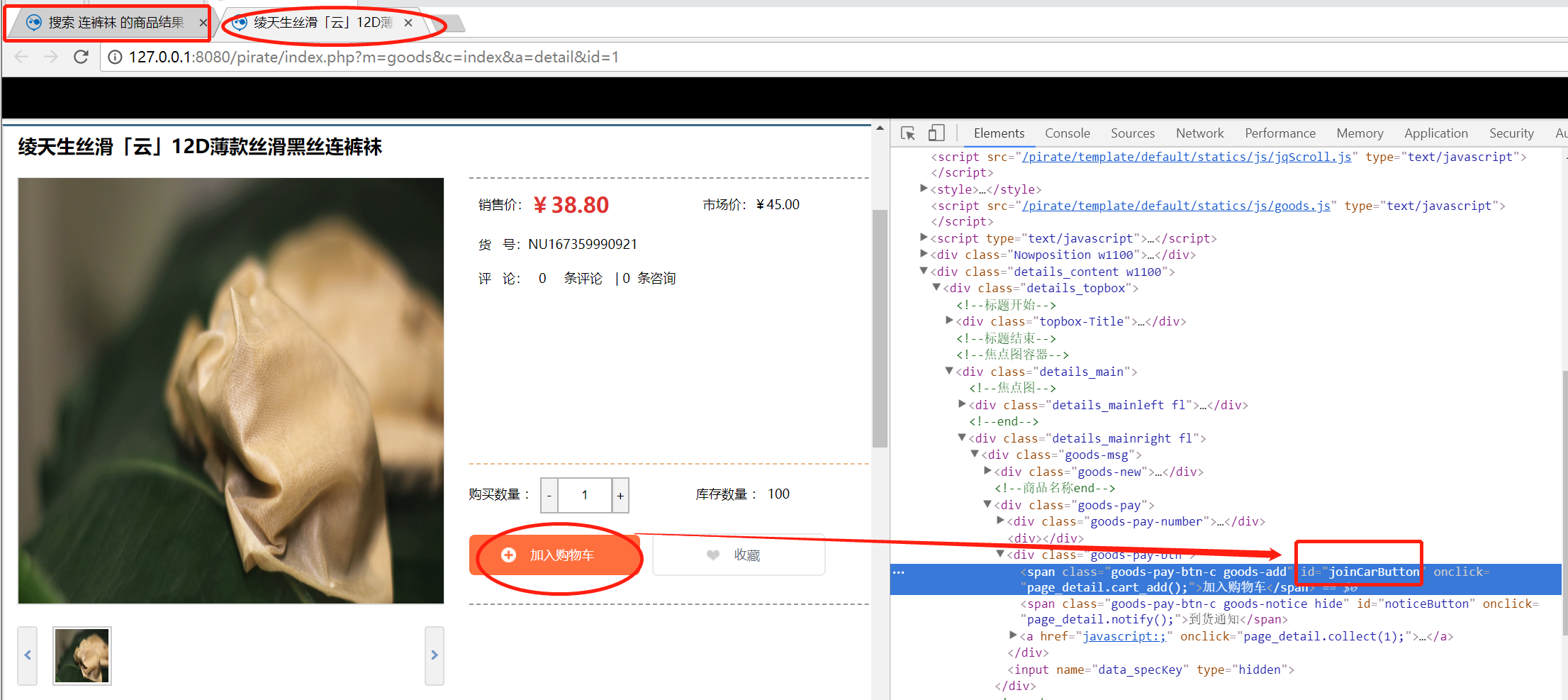Screen dimensions: 1568x700
Task: Collapse the goods-pay div node
Action: pyautogui.click(x=987, y=504)
